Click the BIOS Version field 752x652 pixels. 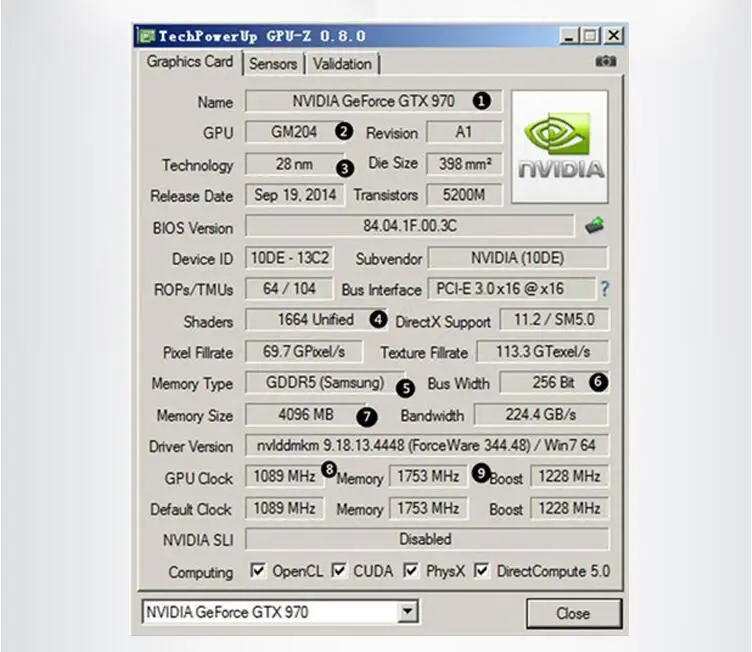(410, 226)
